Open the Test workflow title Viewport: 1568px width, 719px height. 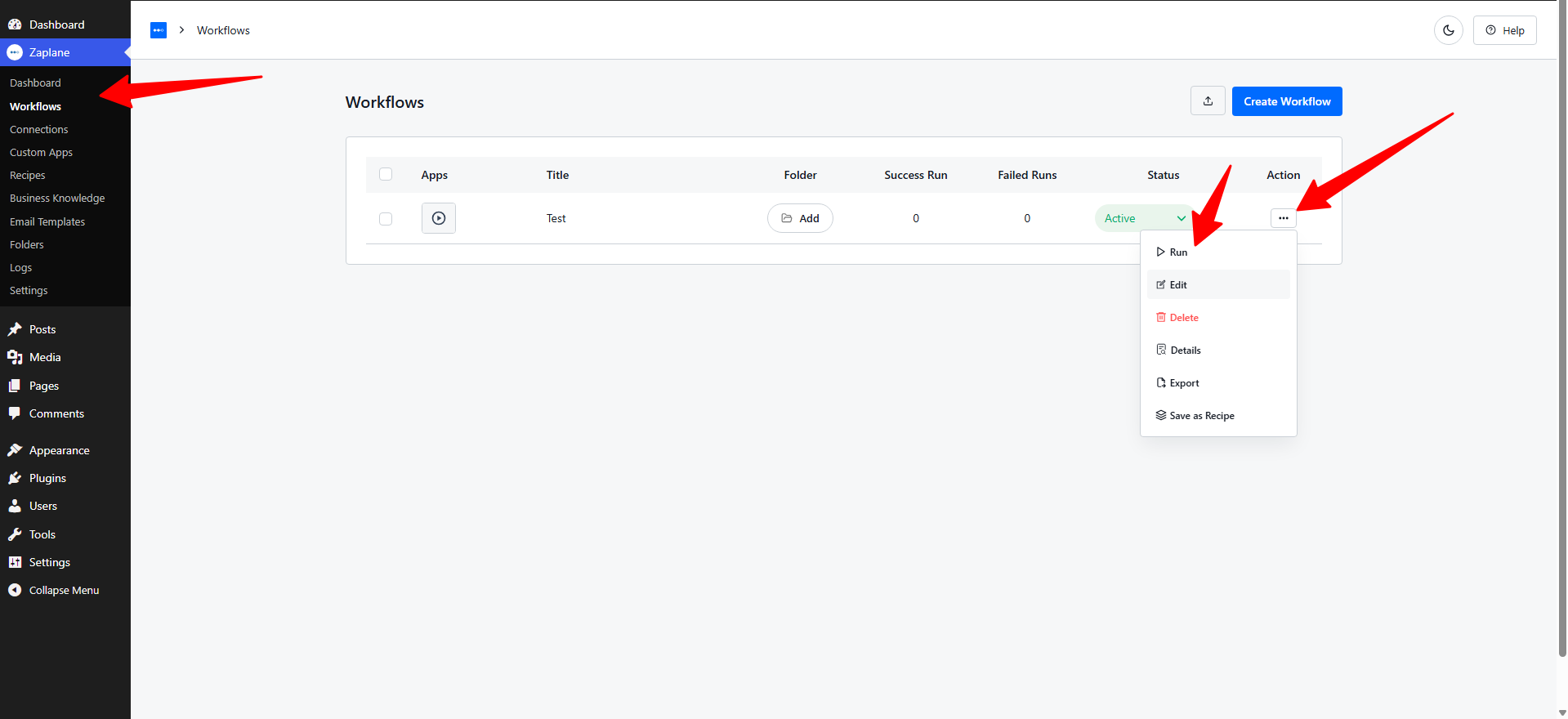(556, 218)
